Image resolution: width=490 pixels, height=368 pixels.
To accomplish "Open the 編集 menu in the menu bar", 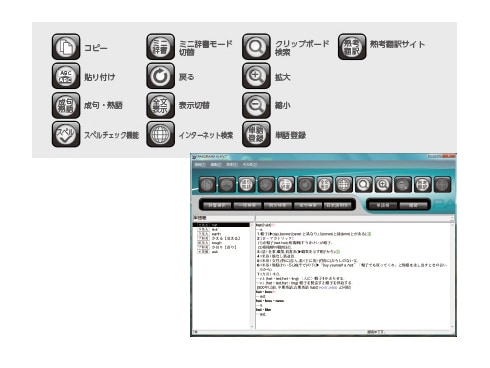I will point(216,165).
